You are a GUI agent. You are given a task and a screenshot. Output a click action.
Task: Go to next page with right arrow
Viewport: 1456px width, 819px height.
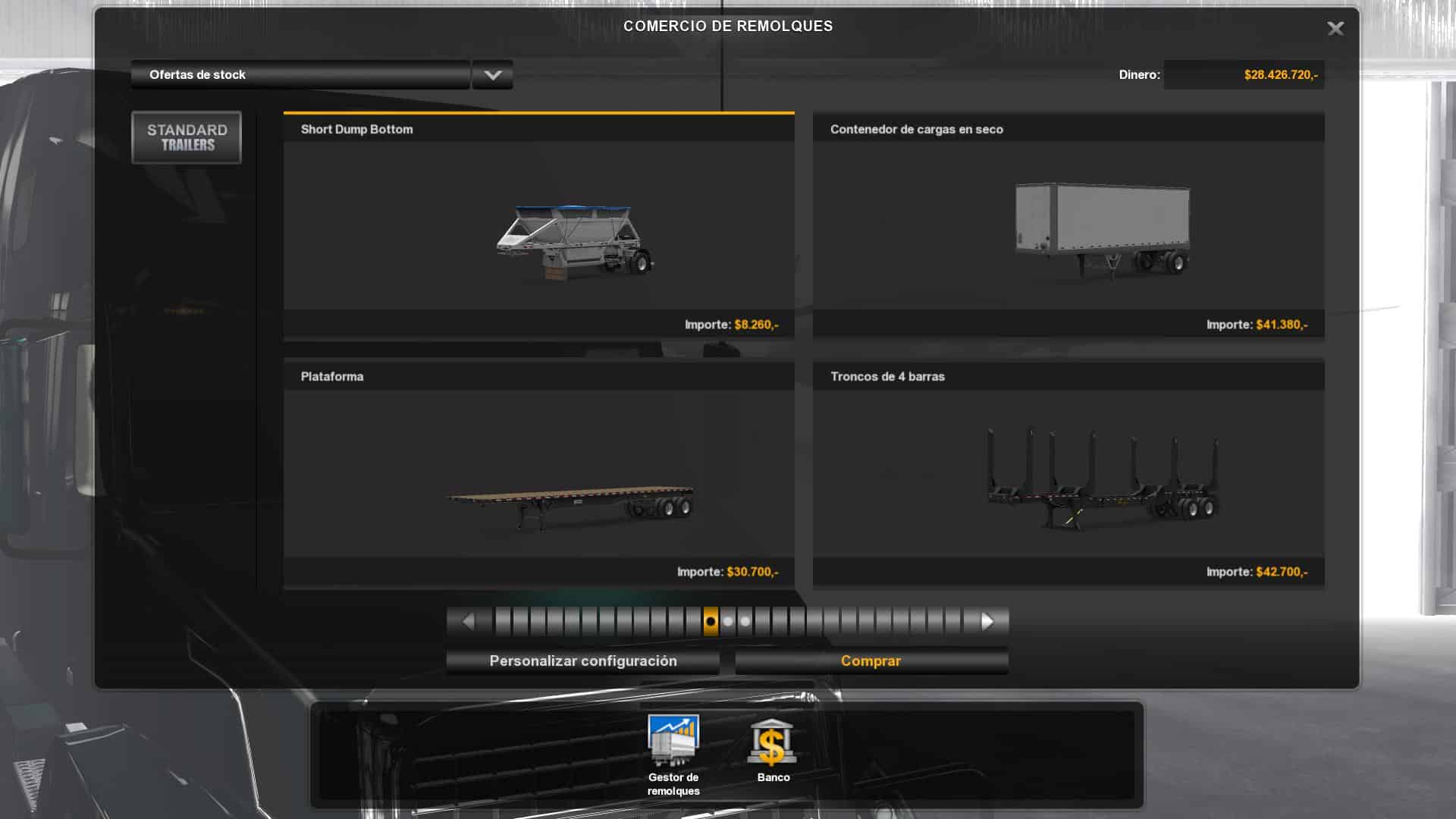pos(987,622)
